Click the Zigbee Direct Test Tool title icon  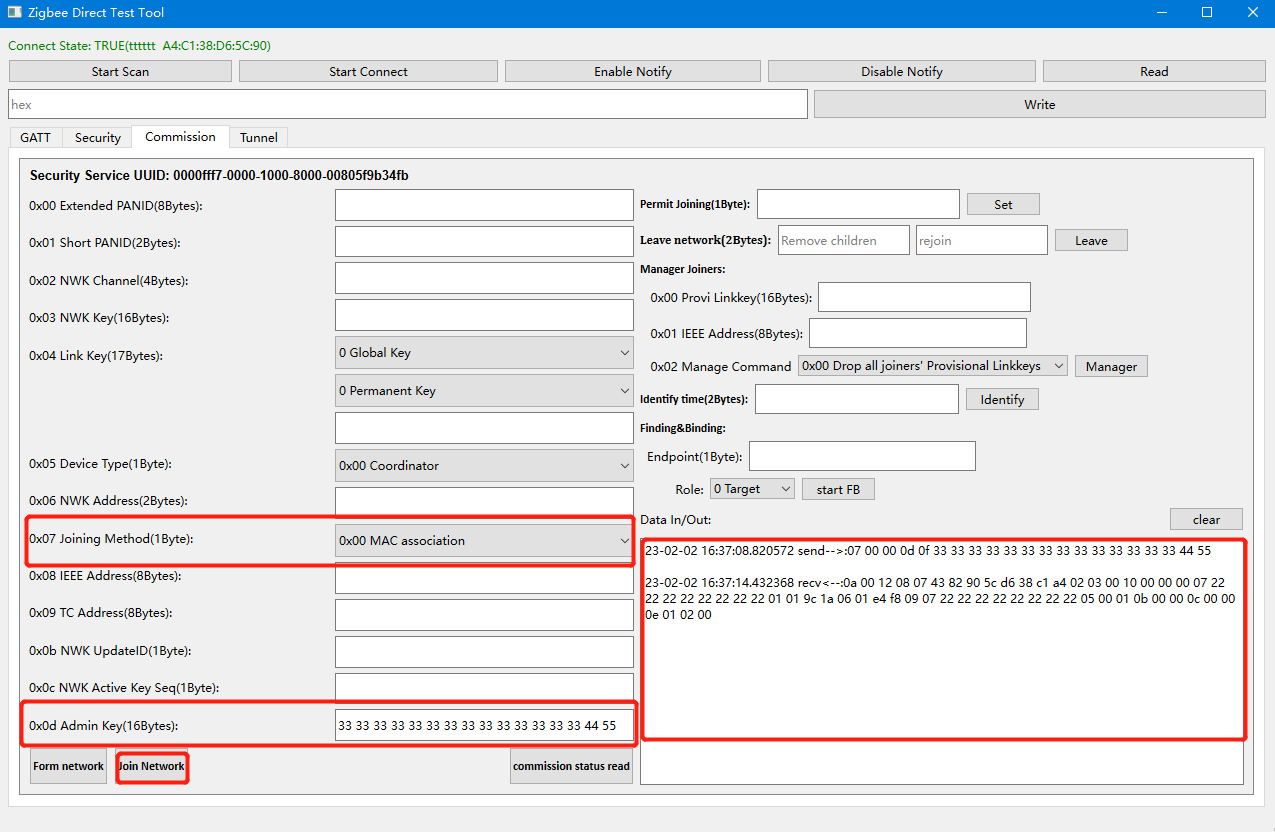pos(15,13)
